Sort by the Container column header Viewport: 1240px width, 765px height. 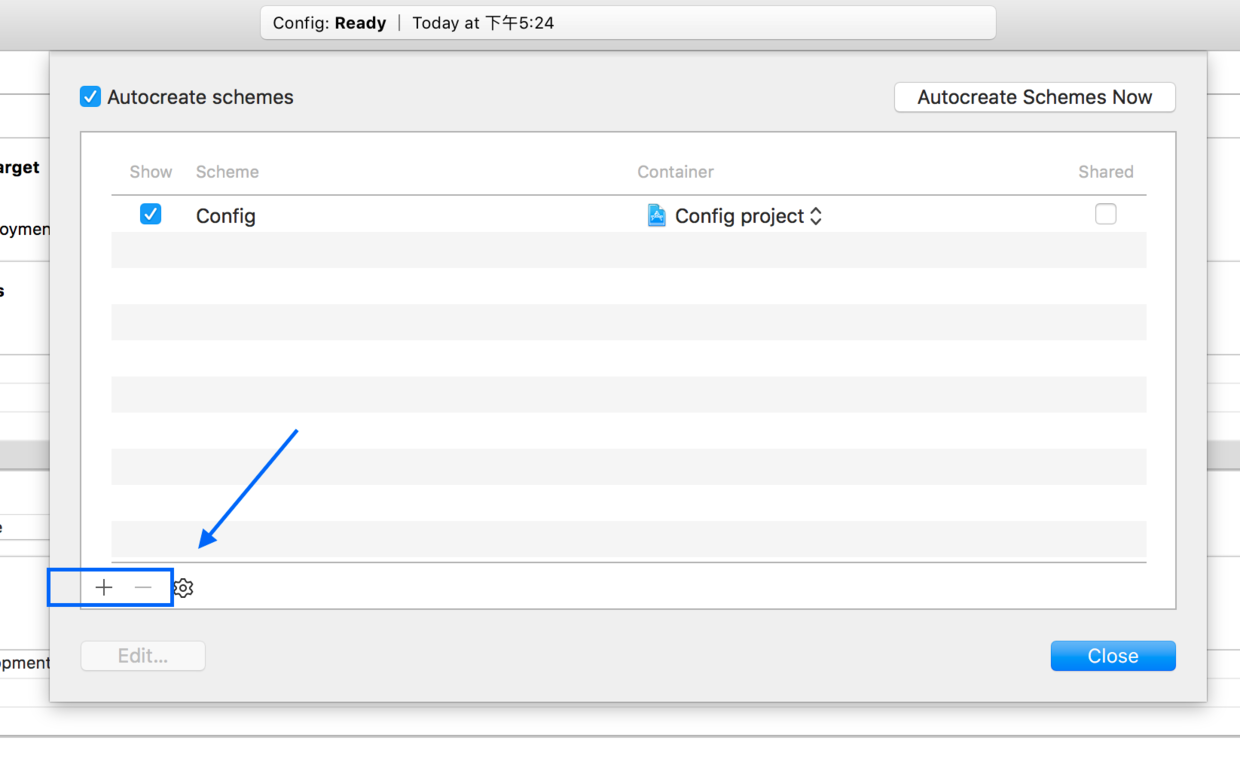676,172
